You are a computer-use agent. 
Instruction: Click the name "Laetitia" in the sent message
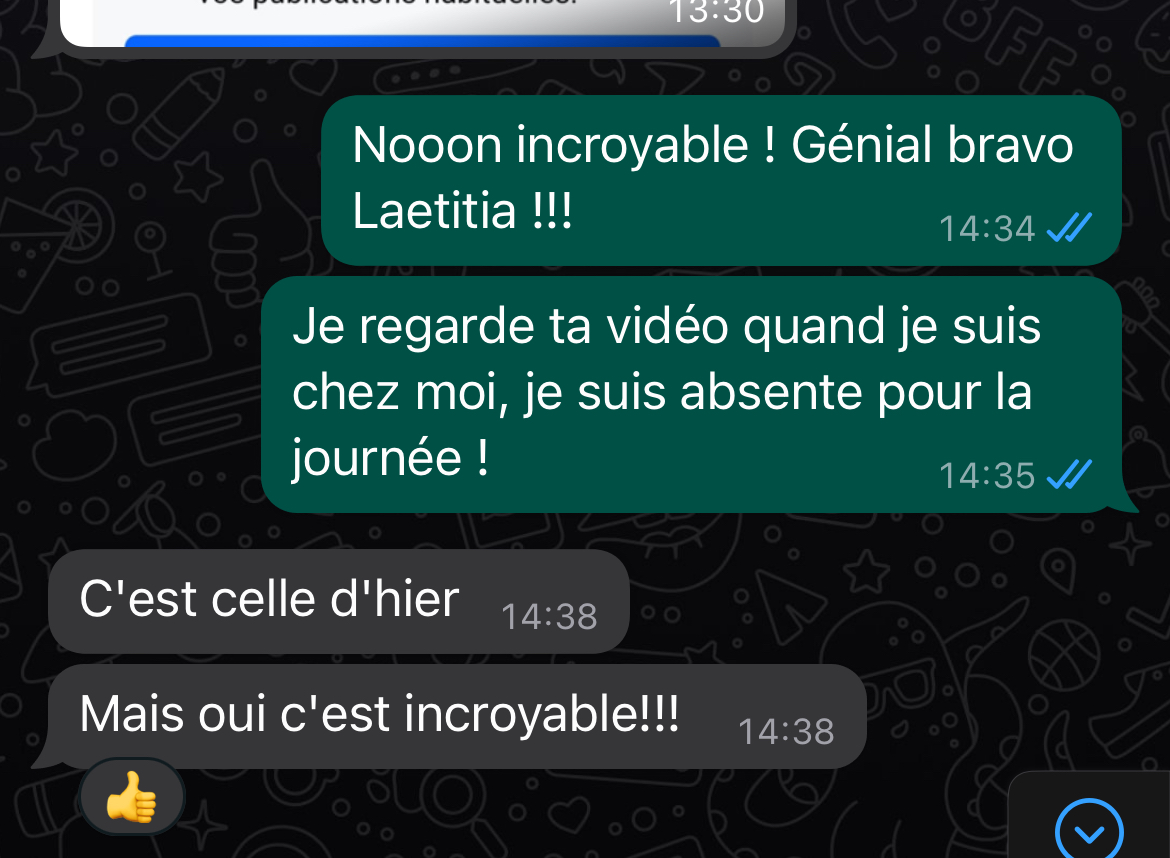click(x=434, y=210)
